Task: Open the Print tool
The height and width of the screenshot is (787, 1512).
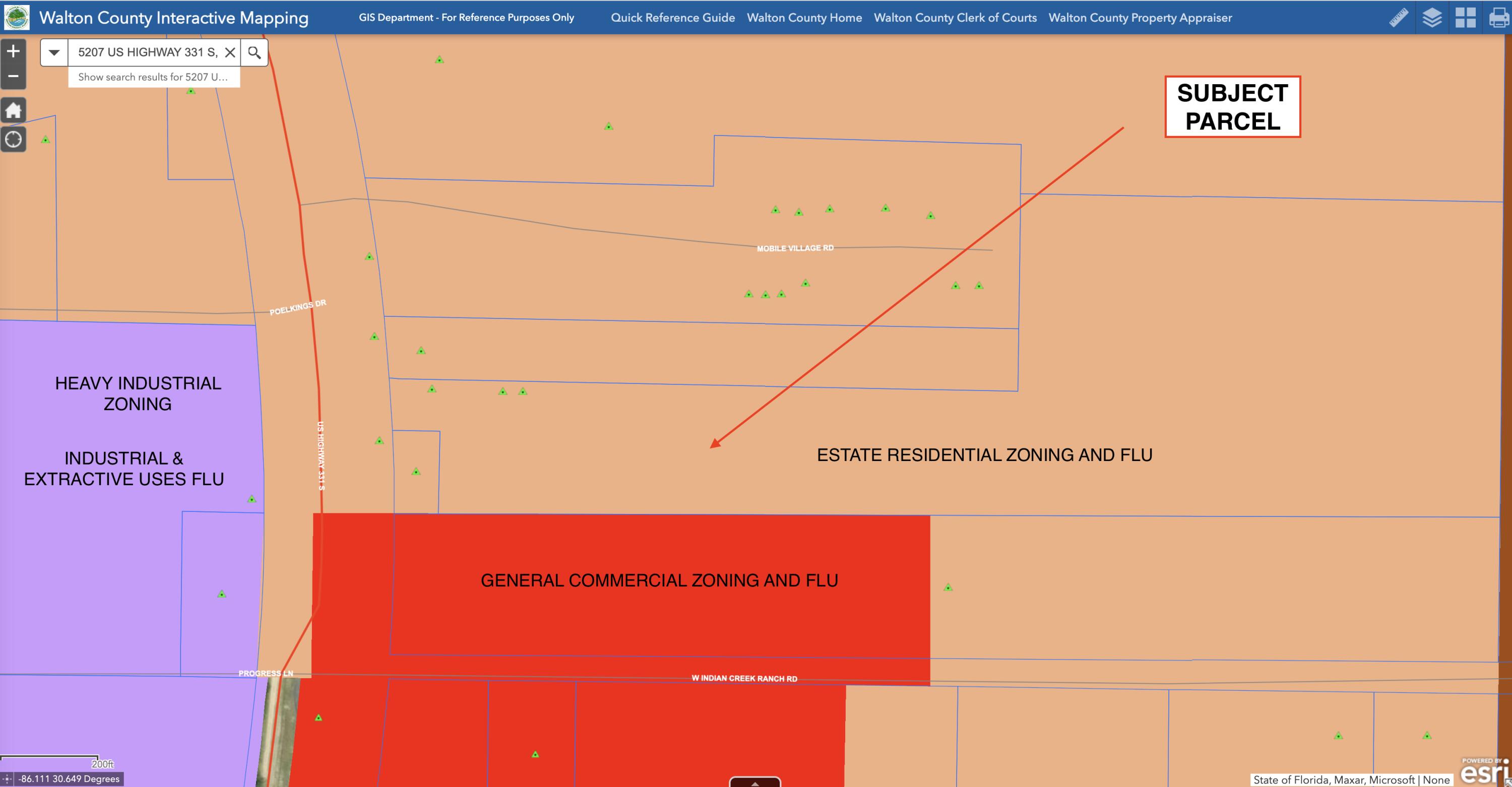Action: pos(1501,18)
